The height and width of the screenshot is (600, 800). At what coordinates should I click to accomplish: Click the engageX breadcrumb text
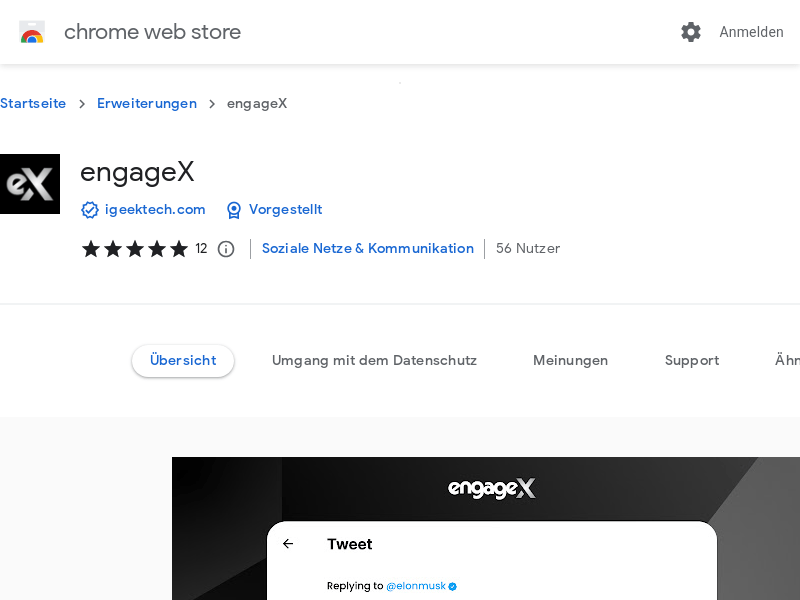coord(257,104)
